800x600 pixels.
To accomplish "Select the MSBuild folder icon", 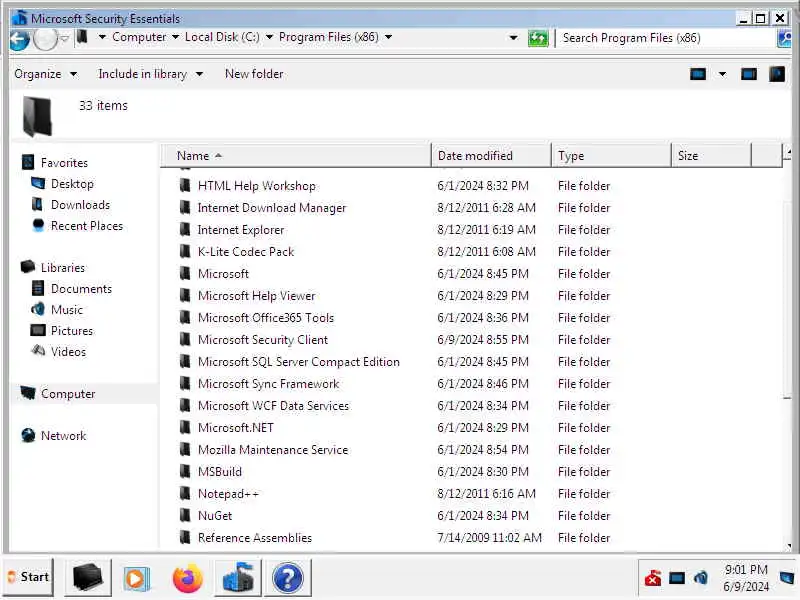I will pyautogui.click(x=185, y=471).
